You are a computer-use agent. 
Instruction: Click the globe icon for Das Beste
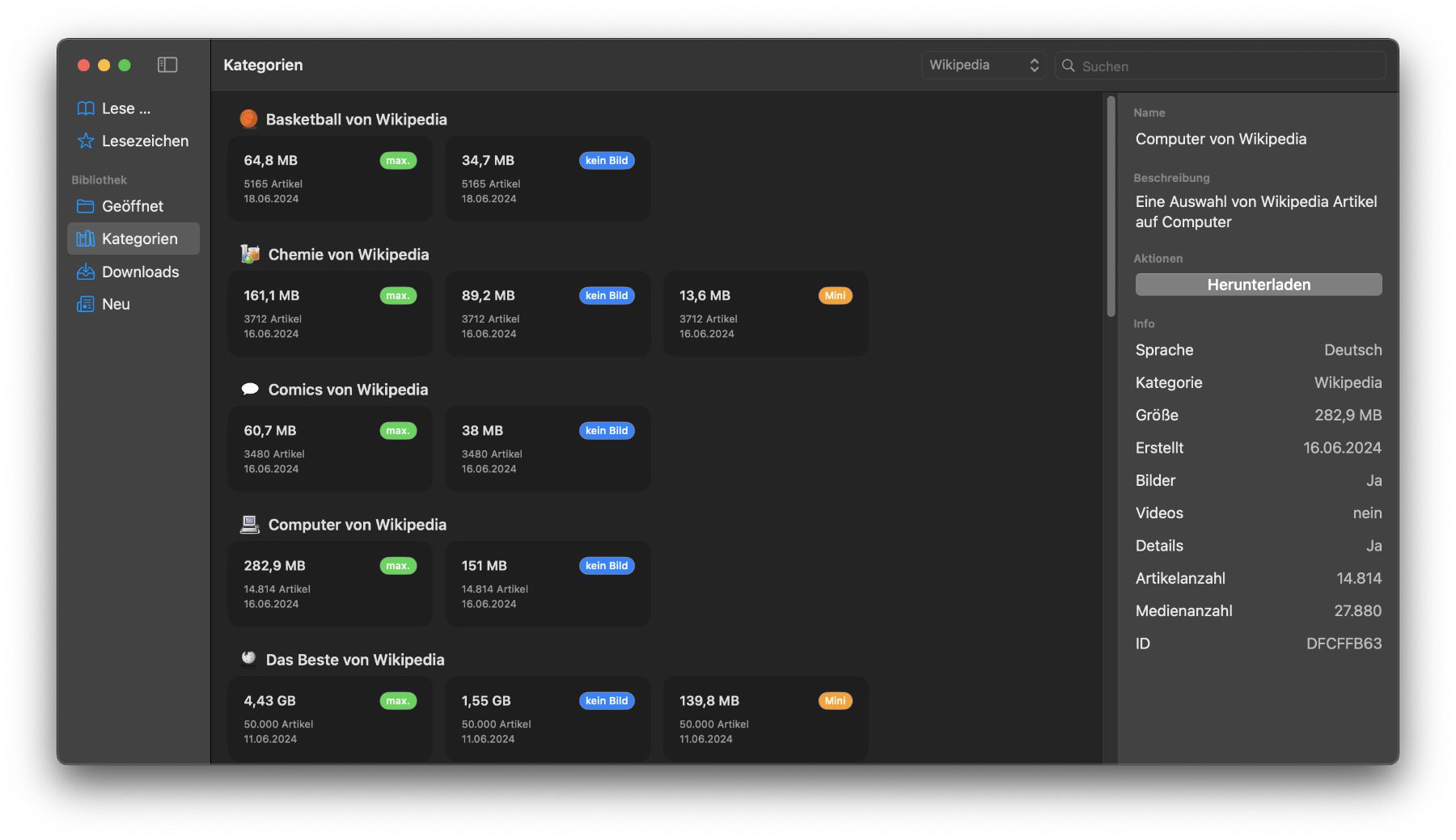(x=248, y=658)
